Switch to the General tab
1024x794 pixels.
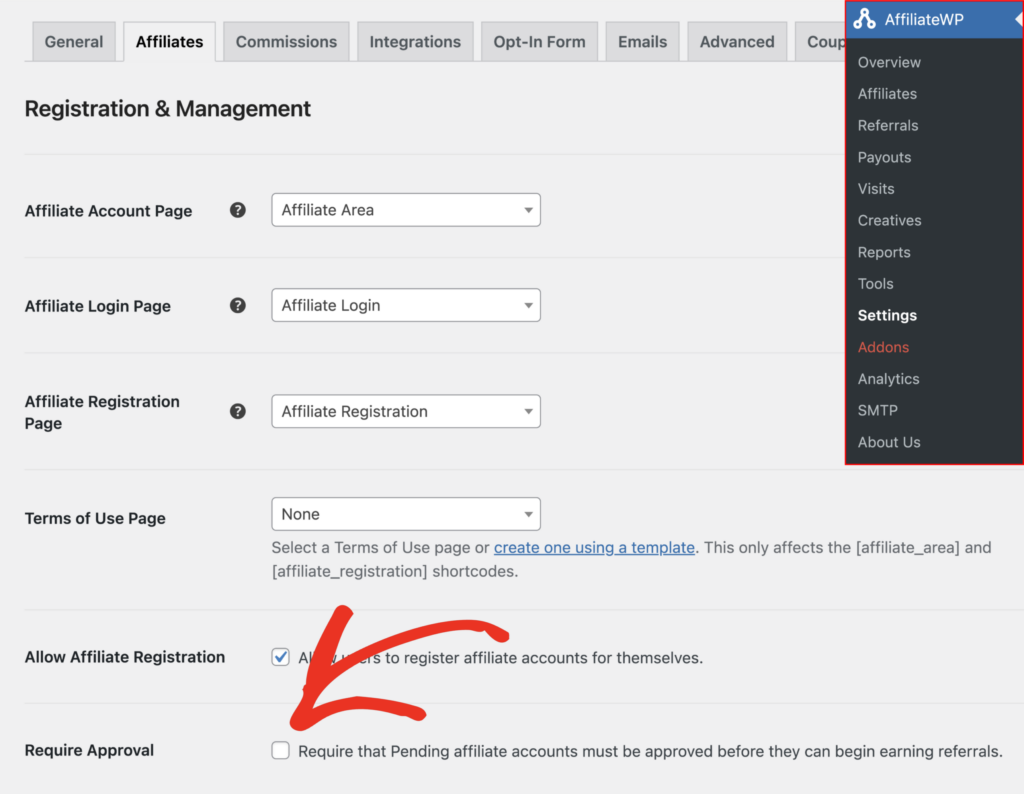(74, 42)
